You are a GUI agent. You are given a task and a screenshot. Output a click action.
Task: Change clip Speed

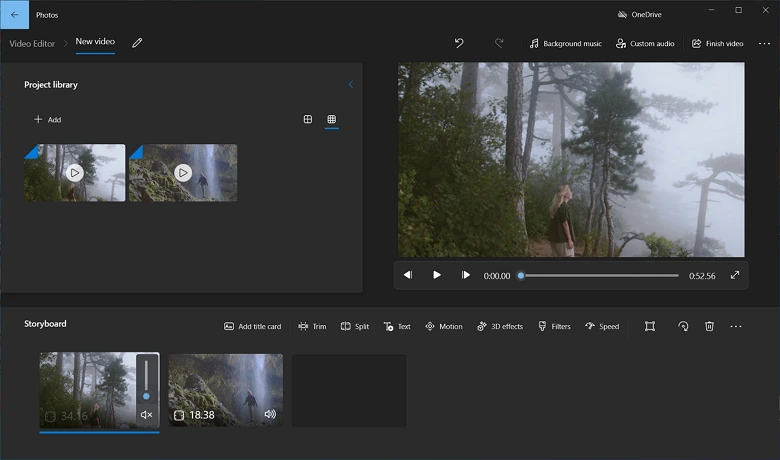coord(602,327)
